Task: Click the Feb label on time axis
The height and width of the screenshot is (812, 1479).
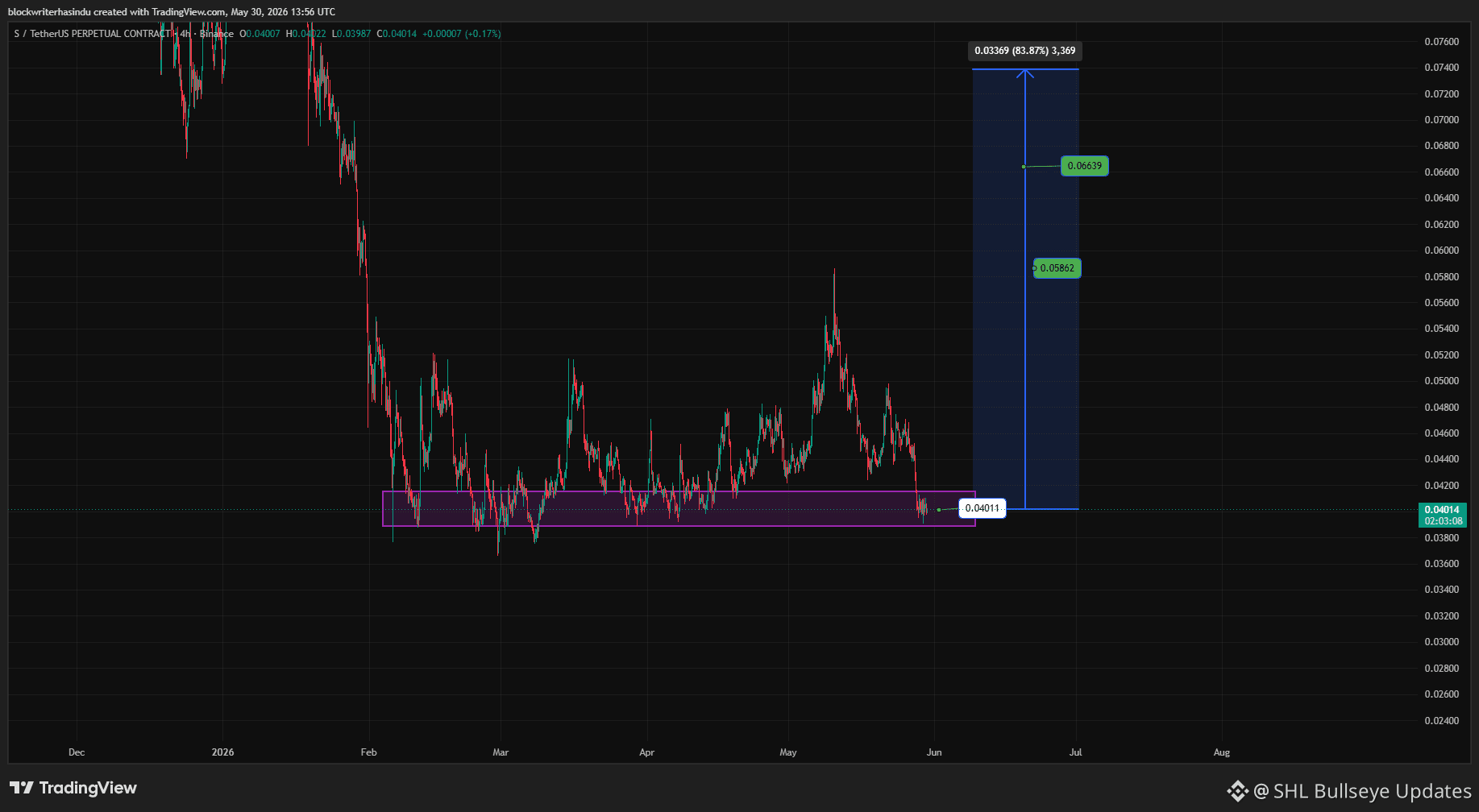Action: click(x=368, y=752)
